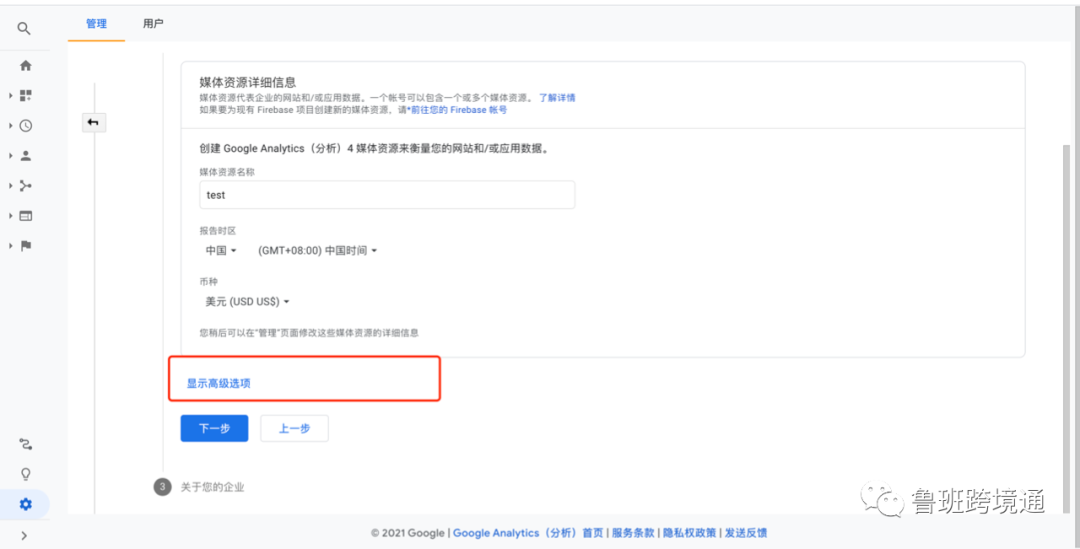Image resolution: width=1080 pixels, height=549 pixels.
Task: Open Google Analytics（分析）首页 footer link
Action: pos(528,532)
